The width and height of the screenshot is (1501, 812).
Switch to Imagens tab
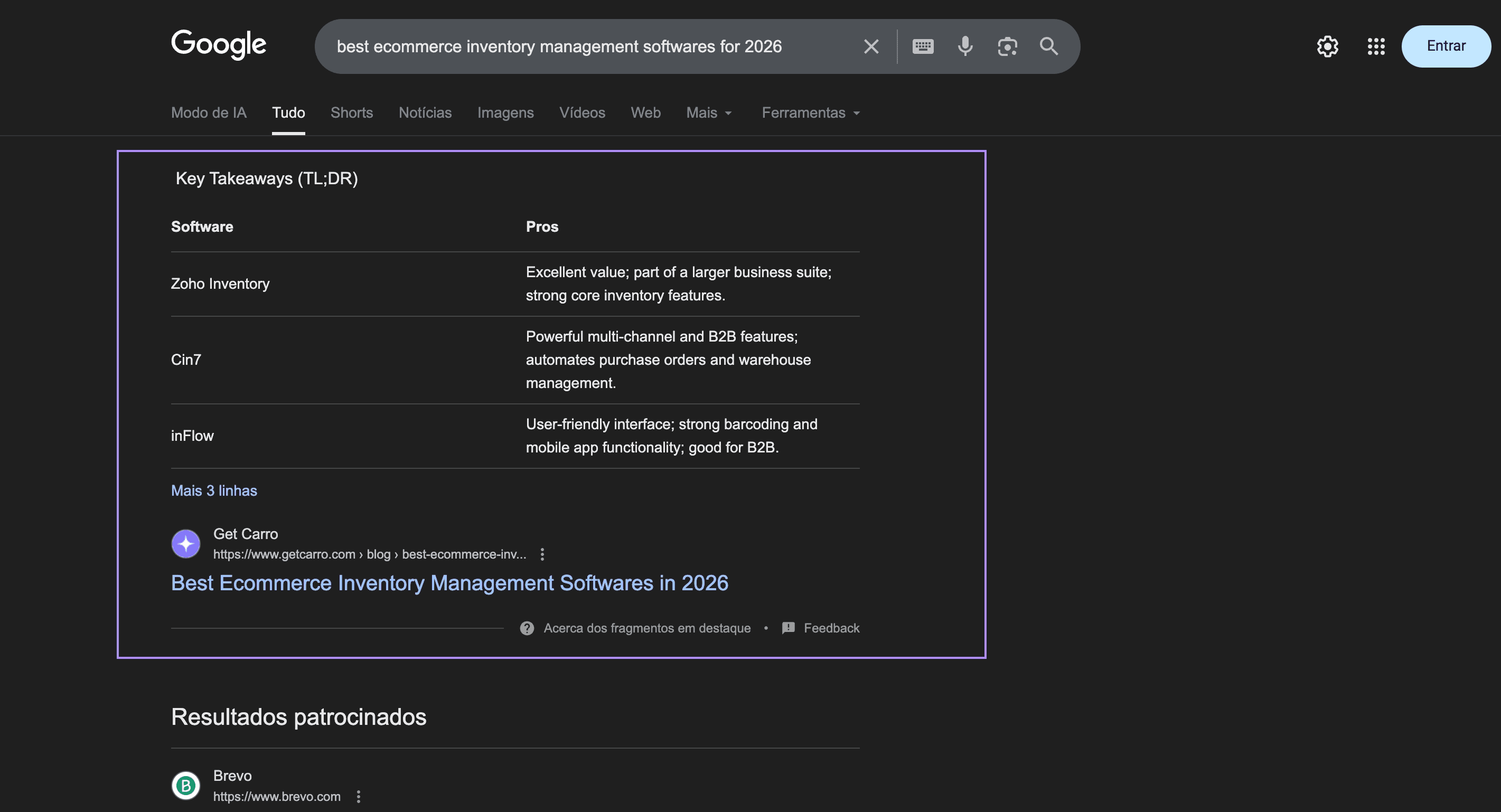pyautogui.click(x=506, y=112)
